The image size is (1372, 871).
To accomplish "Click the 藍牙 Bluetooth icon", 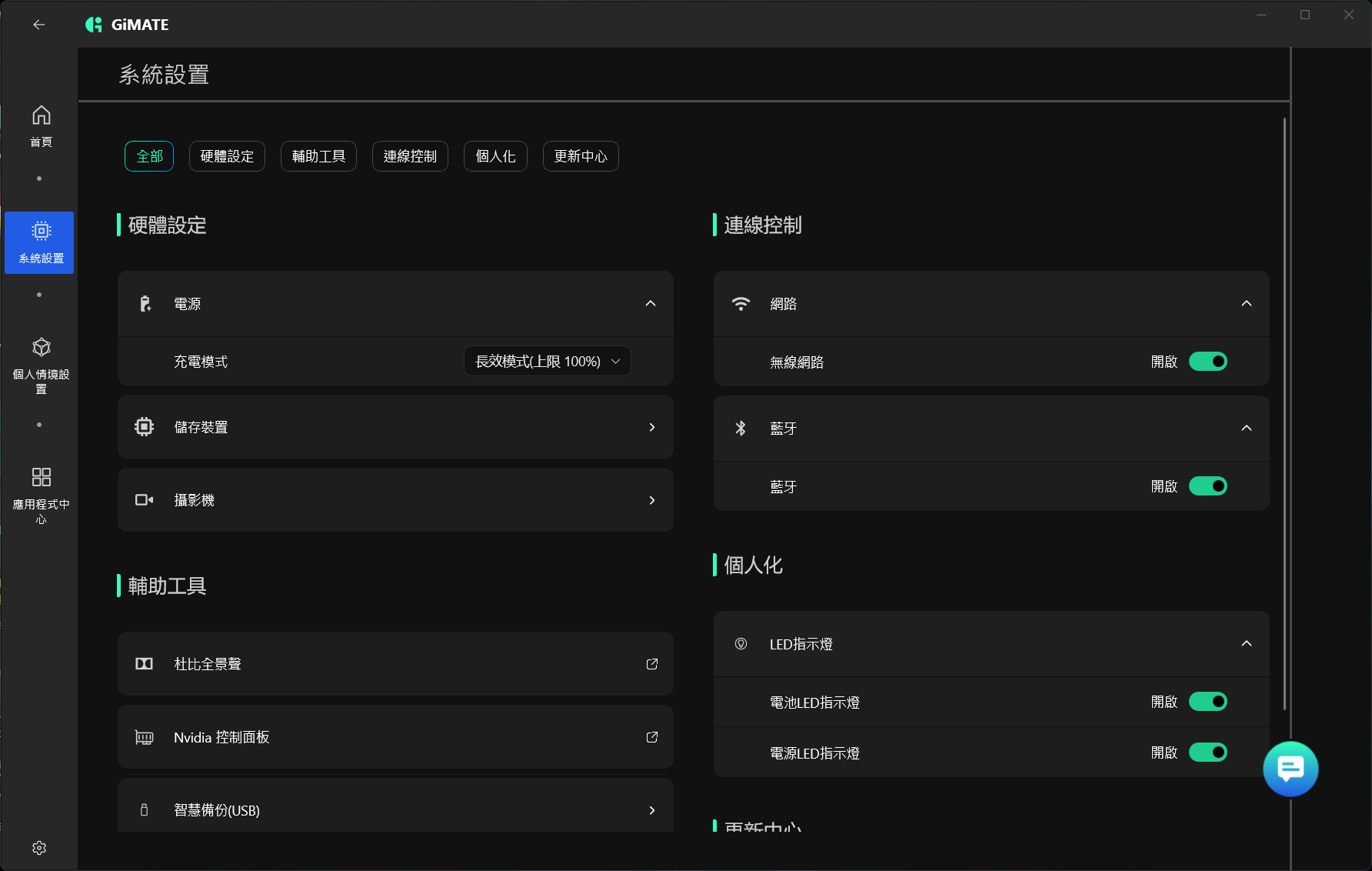I will 741,428.
